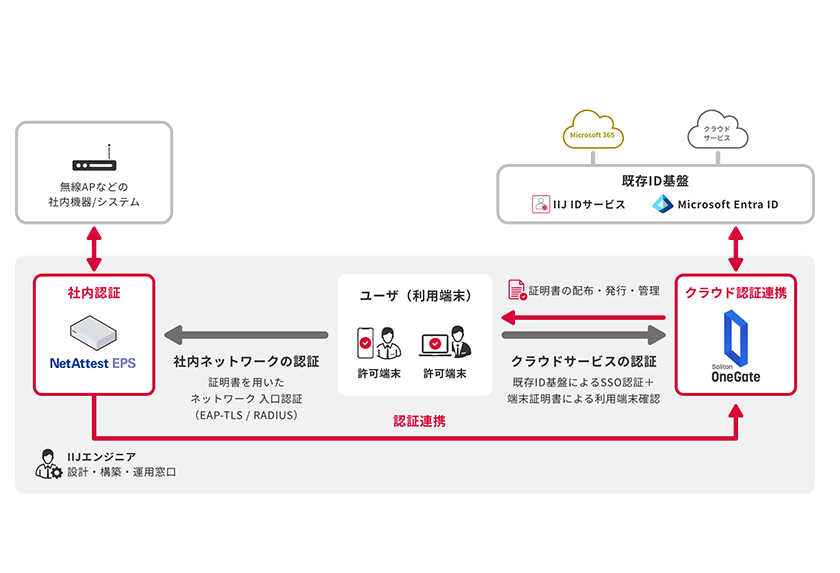The height and width of the screenshot is (573, 840).
Task: Select the NetAttest EPS appliance icon
Action: tap(93, 332)
